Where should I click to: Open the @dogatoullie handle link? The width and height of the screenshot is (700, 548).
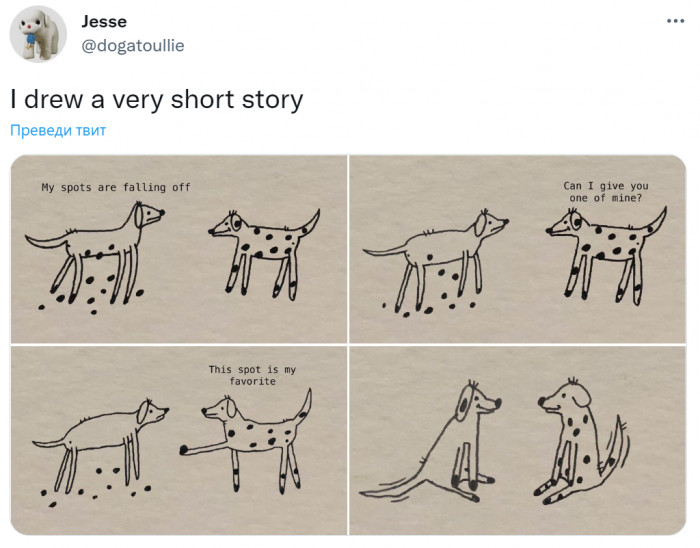click(133, 46)
